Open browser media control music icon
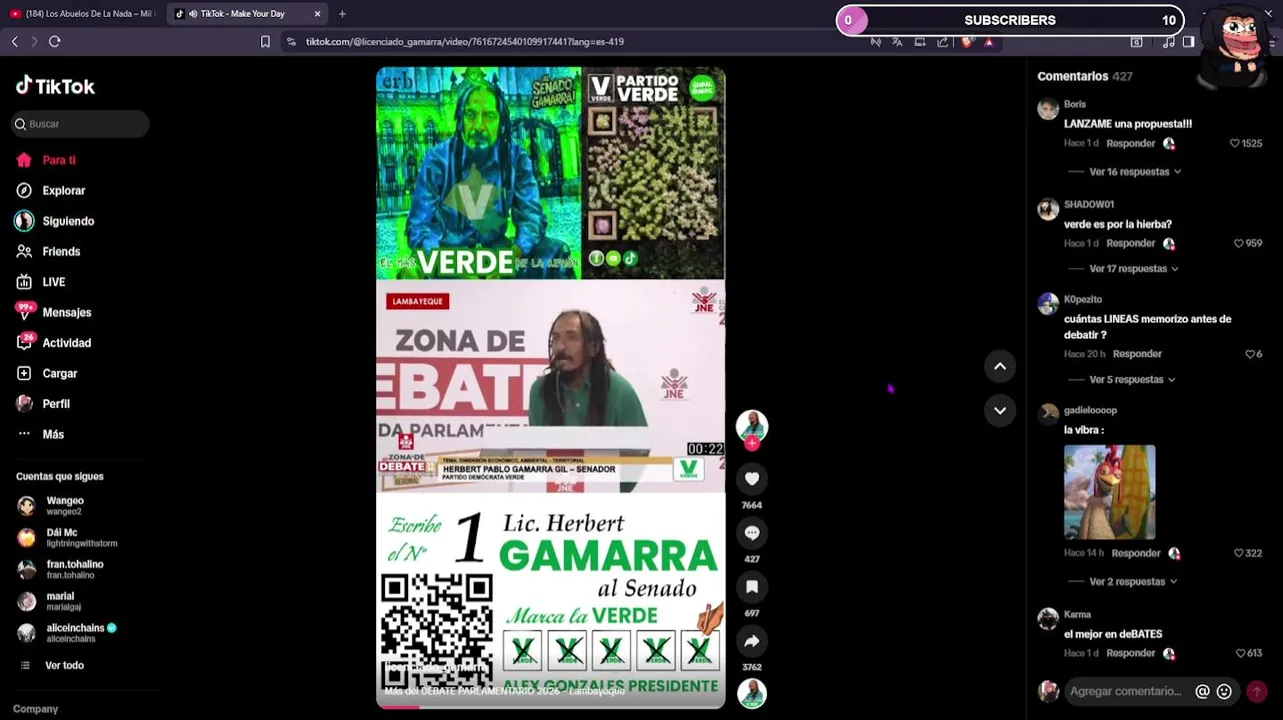Screen dimensions: 1283x720 tap(1168, 42)
